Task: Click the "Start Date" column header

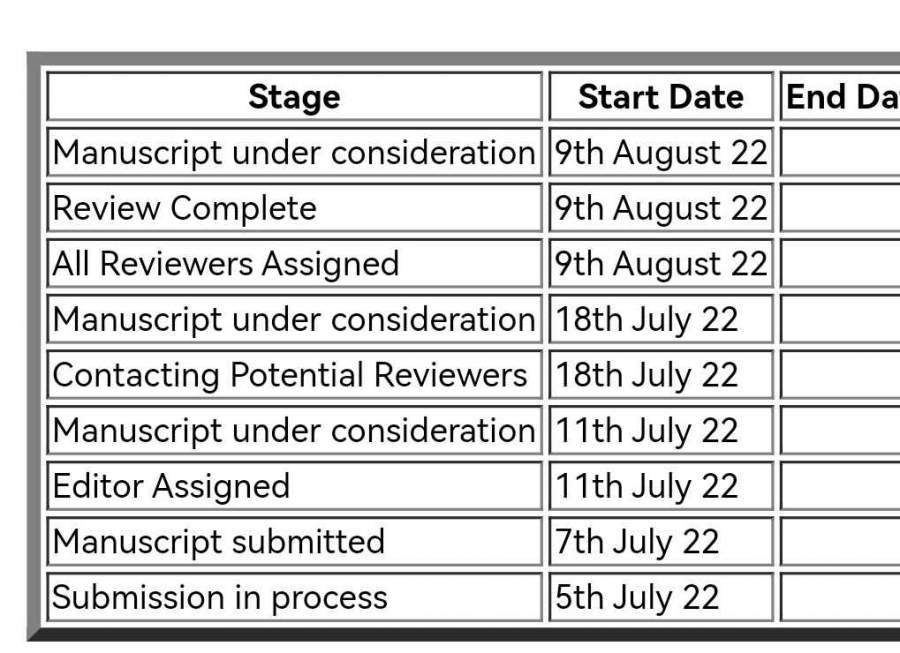Action: click(x=660, y=97)
